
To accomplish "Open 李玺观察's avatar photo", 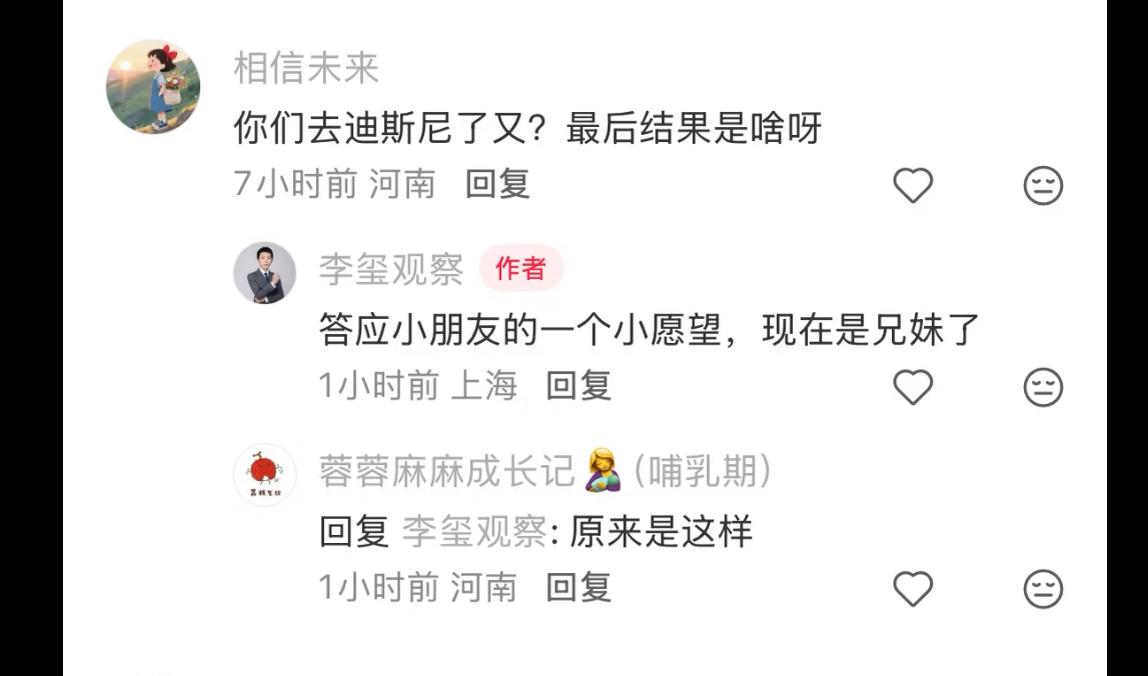I will (x=264, y=272).
